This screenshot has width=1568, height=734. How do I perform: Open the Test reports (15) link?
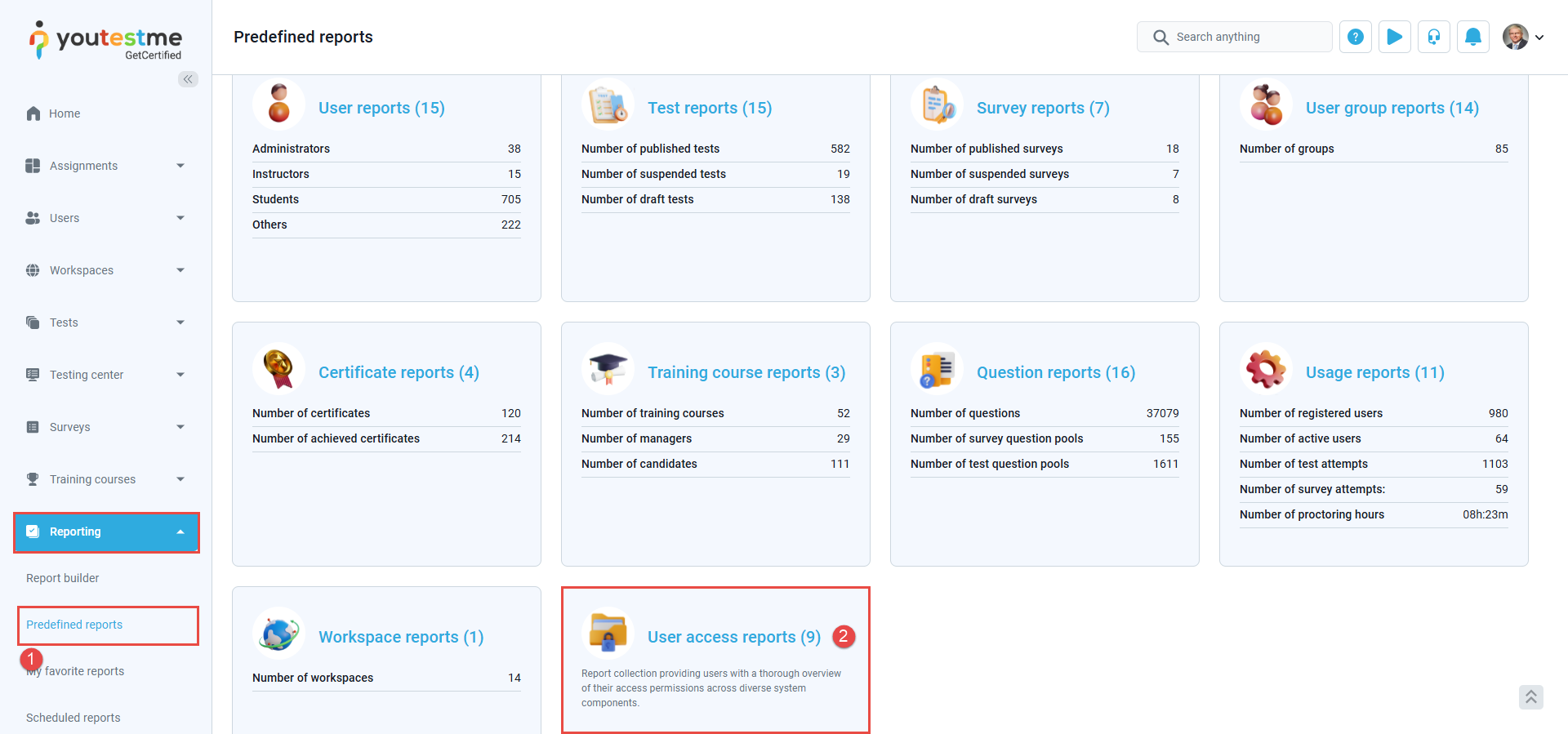[x=709, y=108]
